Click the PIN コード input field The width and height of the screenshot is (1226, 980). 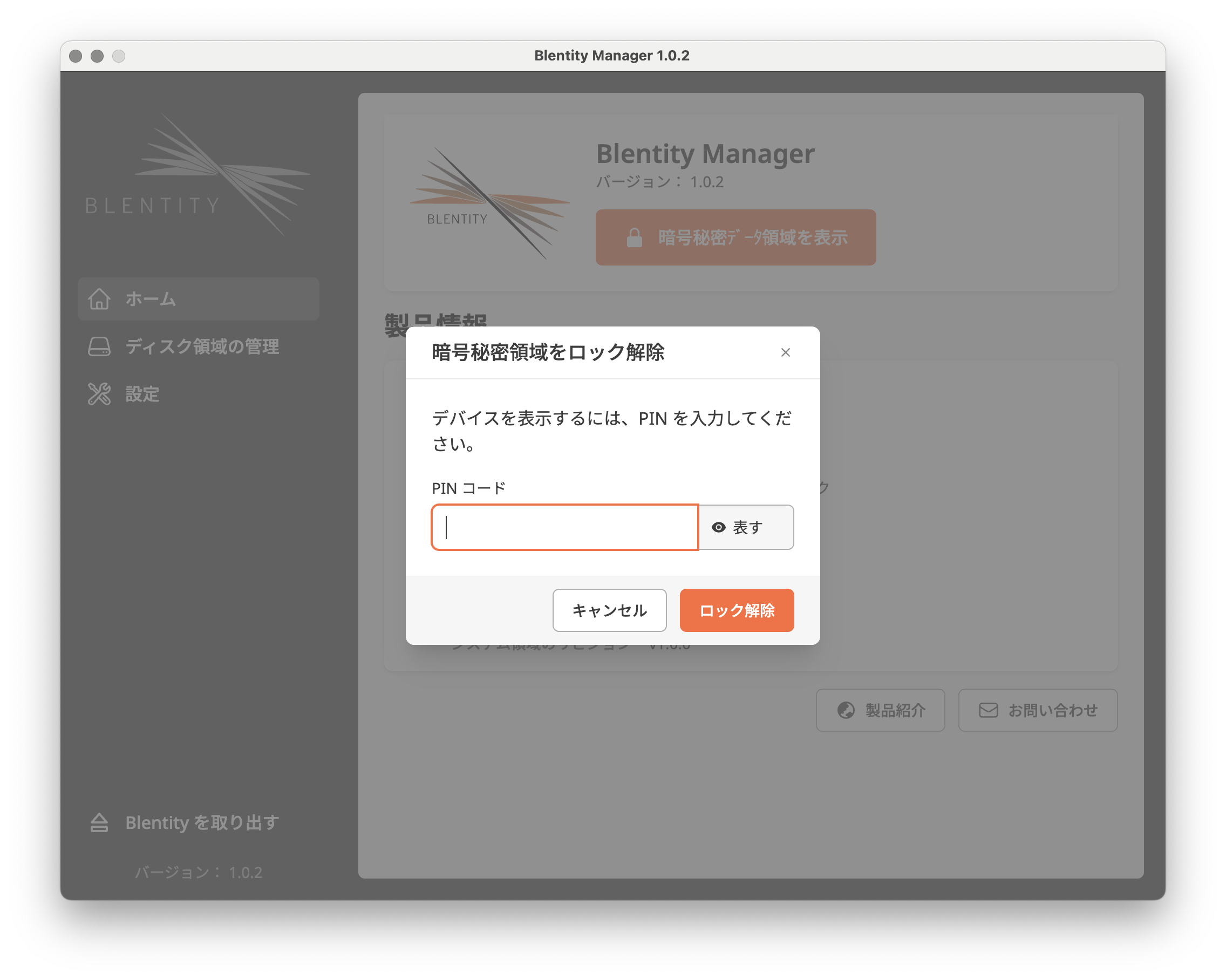click(x=564, y=527)
